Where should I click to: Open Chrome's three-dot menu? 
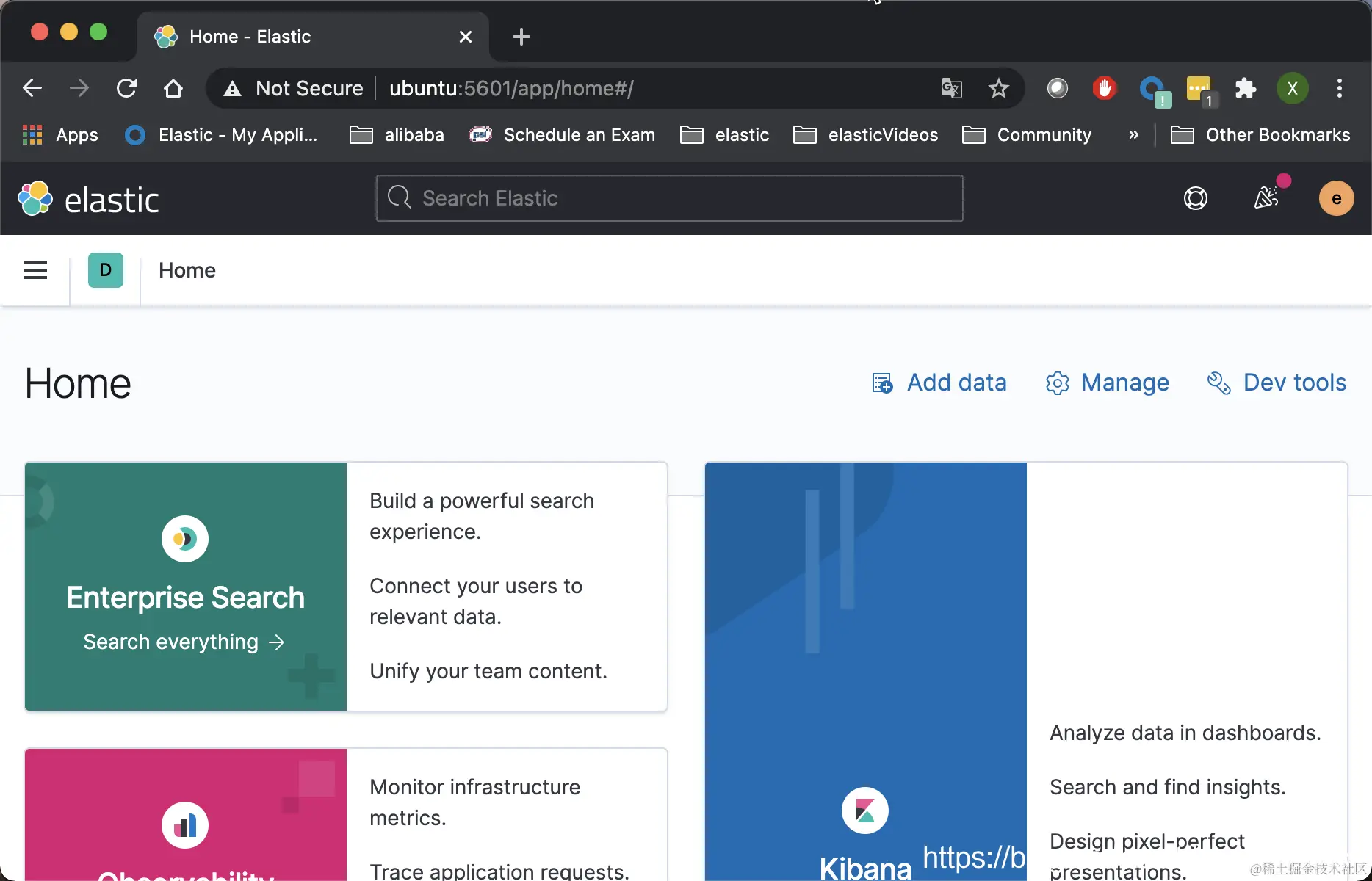point(1340,89)
